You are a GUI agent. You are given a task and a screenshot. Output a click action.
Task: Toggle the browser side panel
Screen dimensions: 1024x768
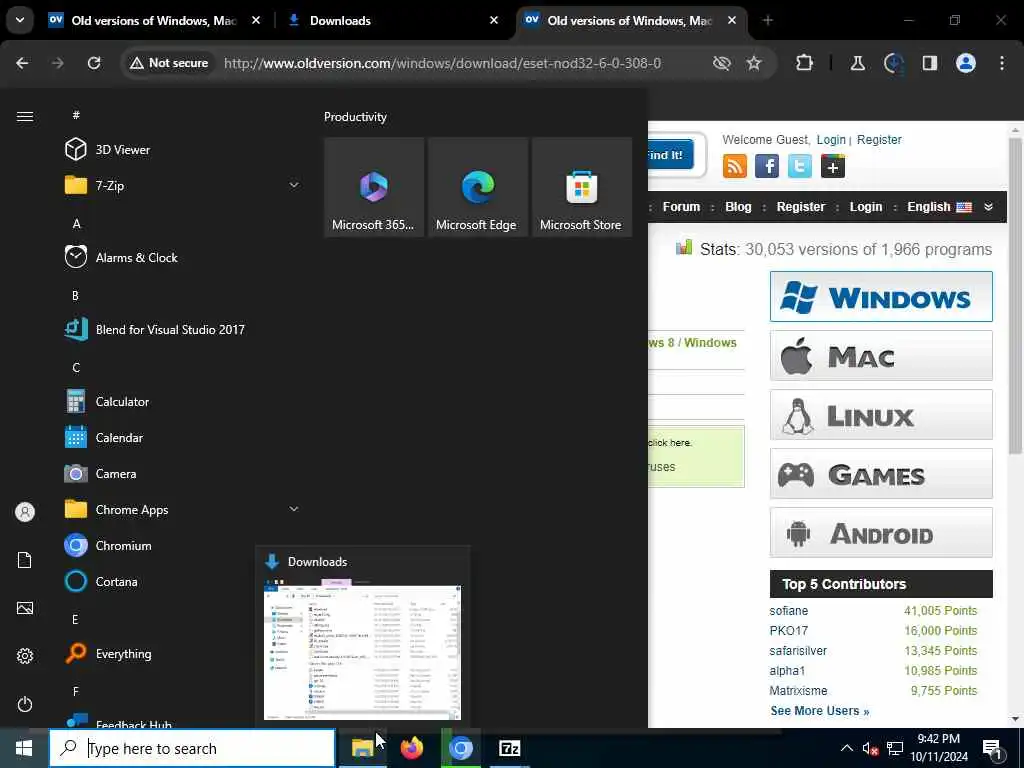point(930,63)
